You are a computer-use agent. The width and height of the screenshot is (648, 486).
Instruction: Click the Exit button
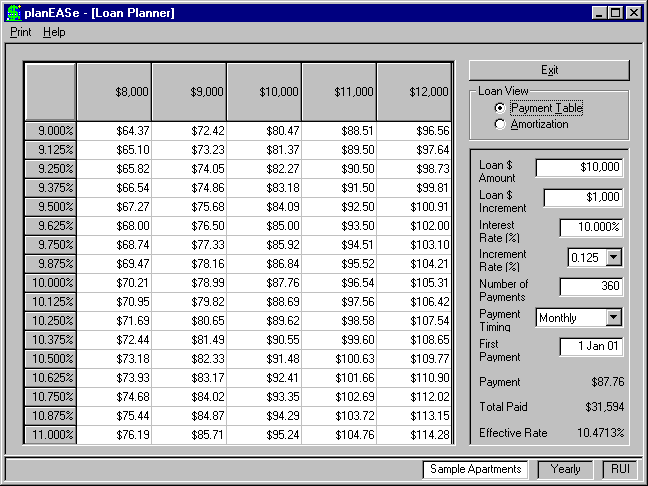click(549, 70)
